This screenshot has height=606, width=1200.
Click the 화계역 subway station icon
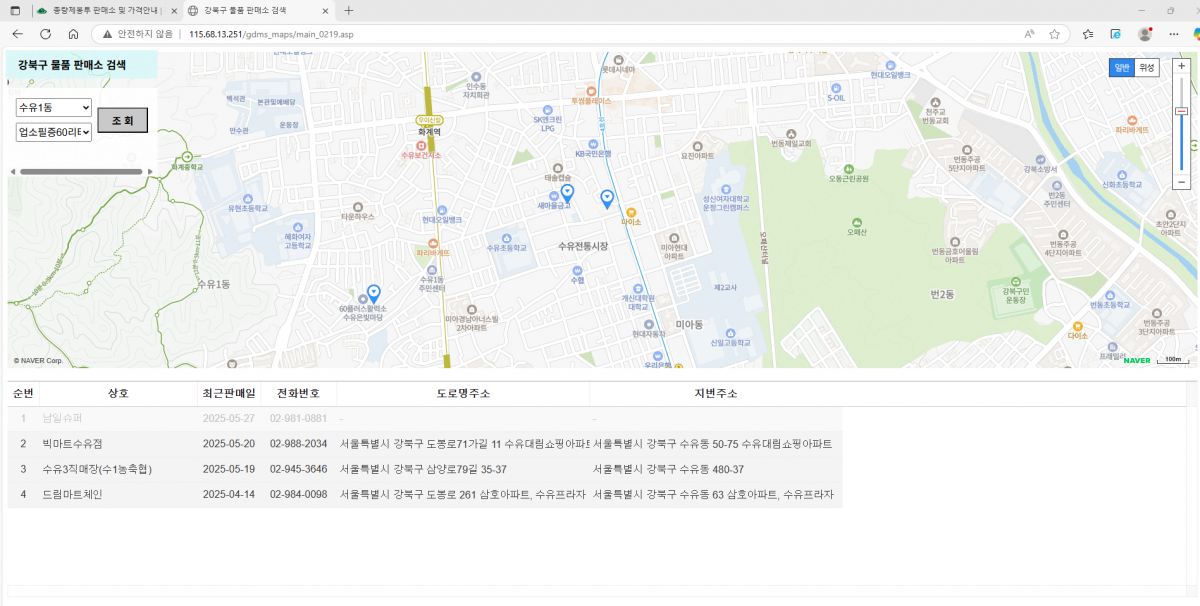click(x=431, y=119)
